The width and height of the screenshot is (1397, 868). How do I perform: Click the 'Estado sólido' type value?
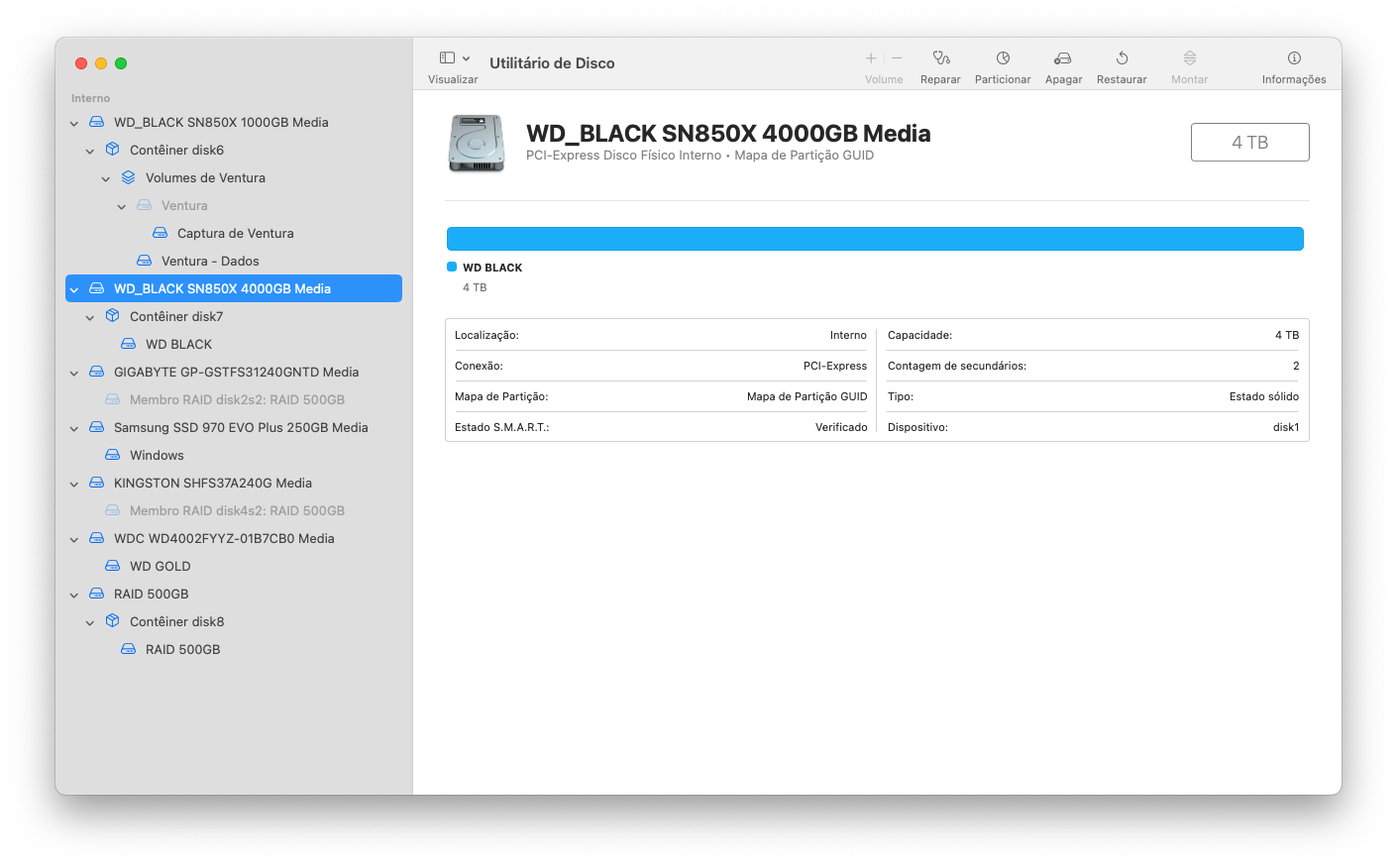tap(1264, 396)
